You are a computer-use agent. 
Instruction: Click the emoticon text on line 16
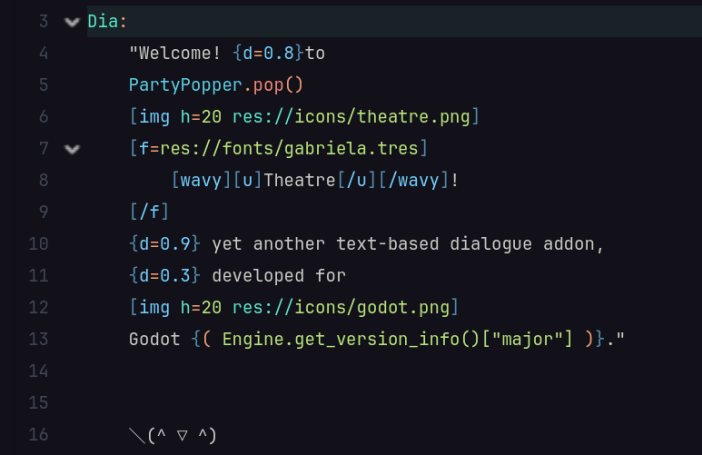[172, 435]
